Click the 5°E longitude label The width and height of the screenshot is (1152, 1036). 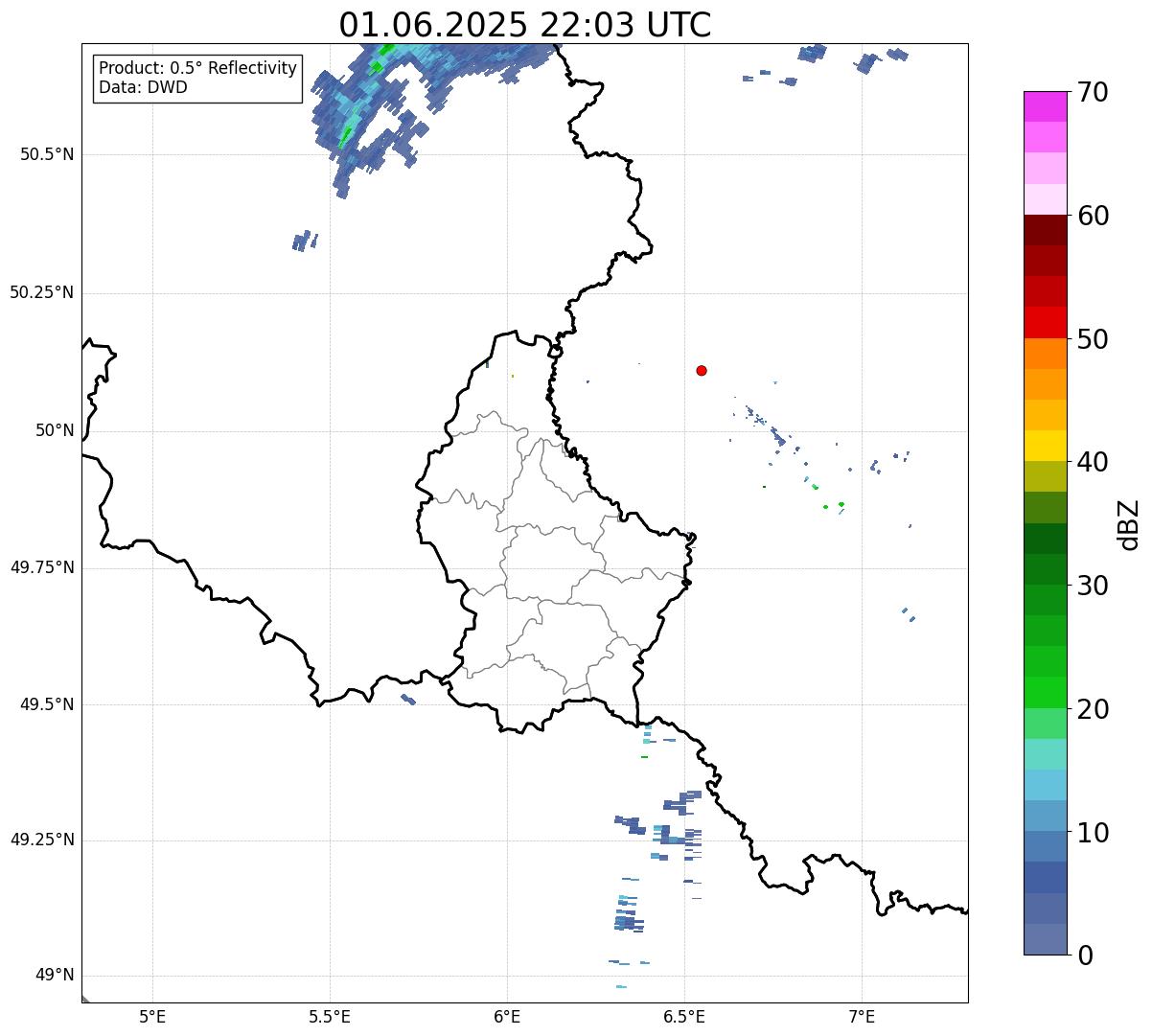[152, 1016]
